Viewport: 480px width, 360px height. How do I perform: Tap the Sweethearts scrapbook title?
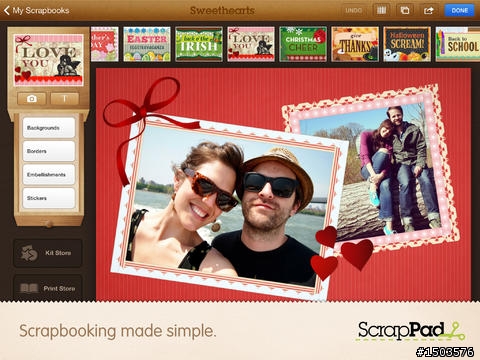point(222,11)
